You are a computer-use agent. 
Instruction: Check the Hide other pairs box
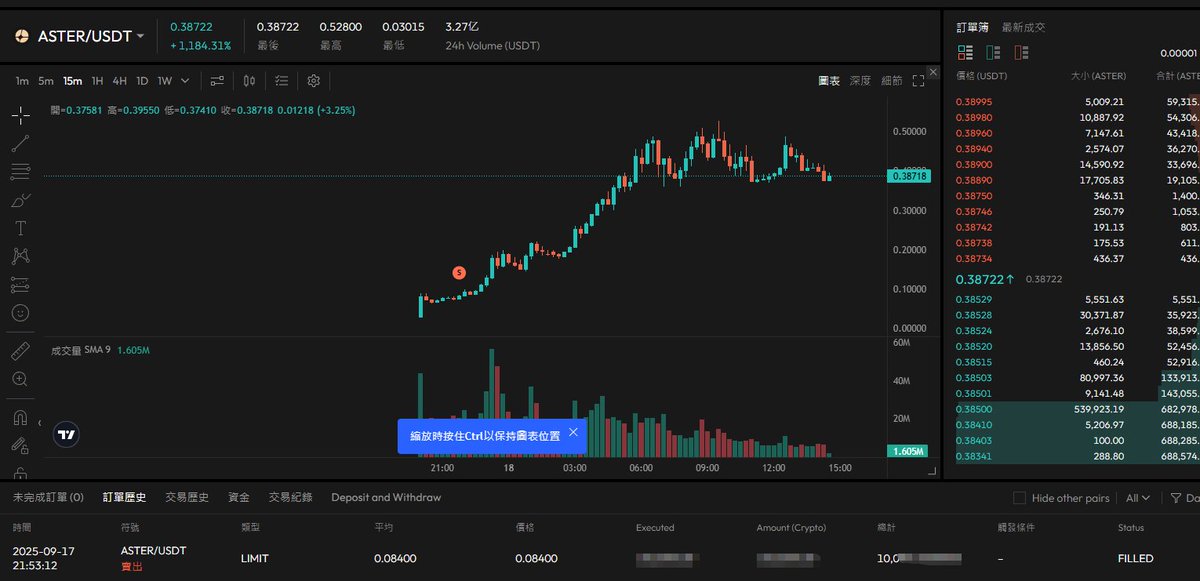(x=1019, y=498)
